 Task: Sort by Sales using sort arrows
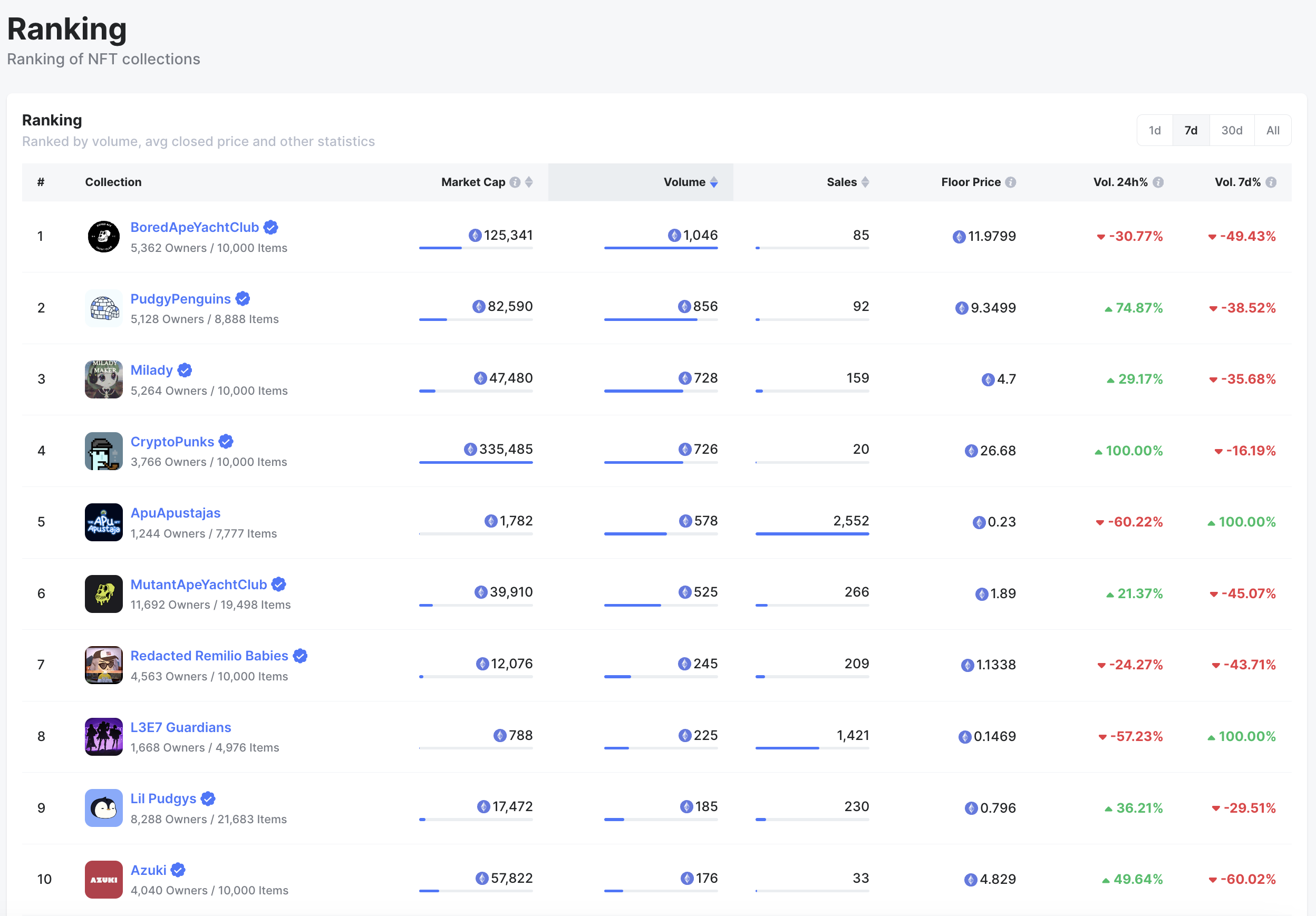pos(866,182)
